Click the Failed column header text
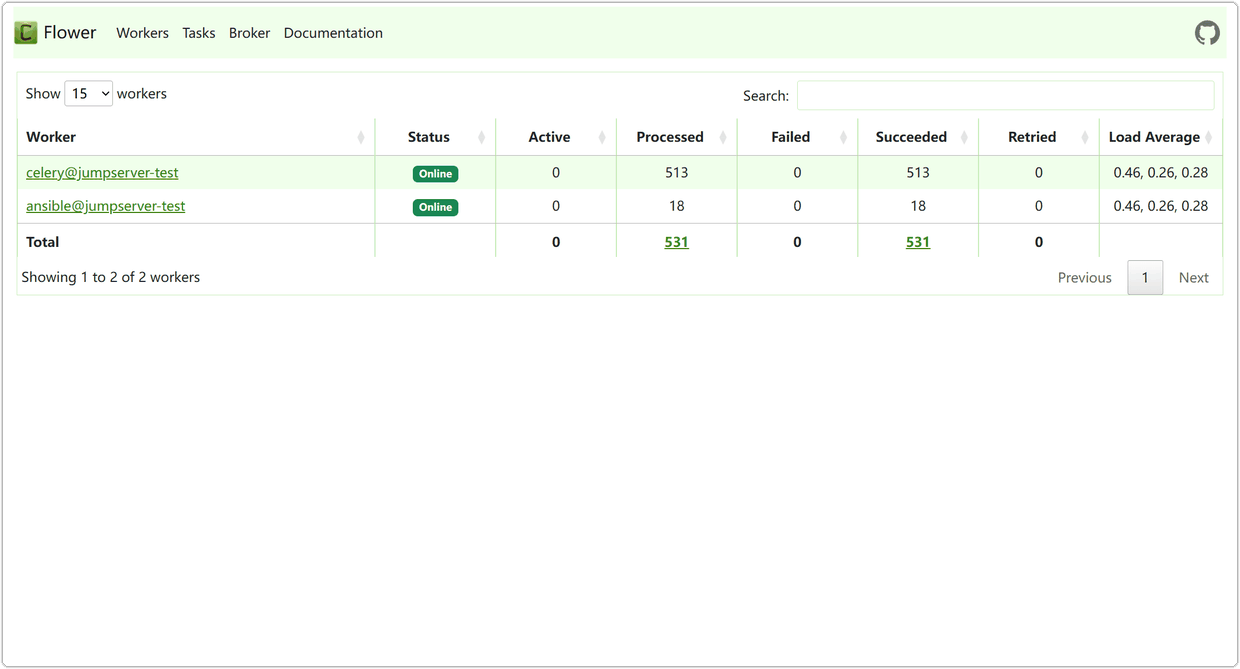This screenshot has height=669, width=1240. pyautogui.click(x=791, y=137)
